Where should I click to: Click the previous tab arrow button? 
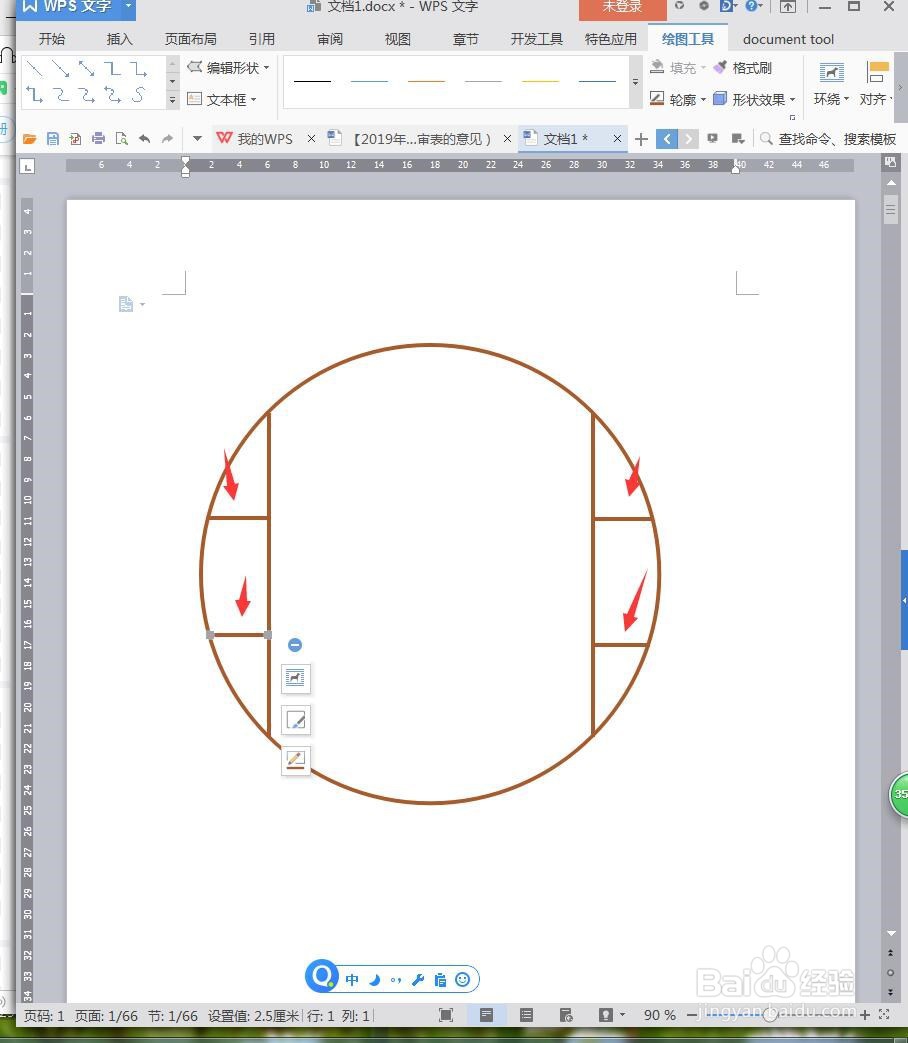[x=667, y=139]
